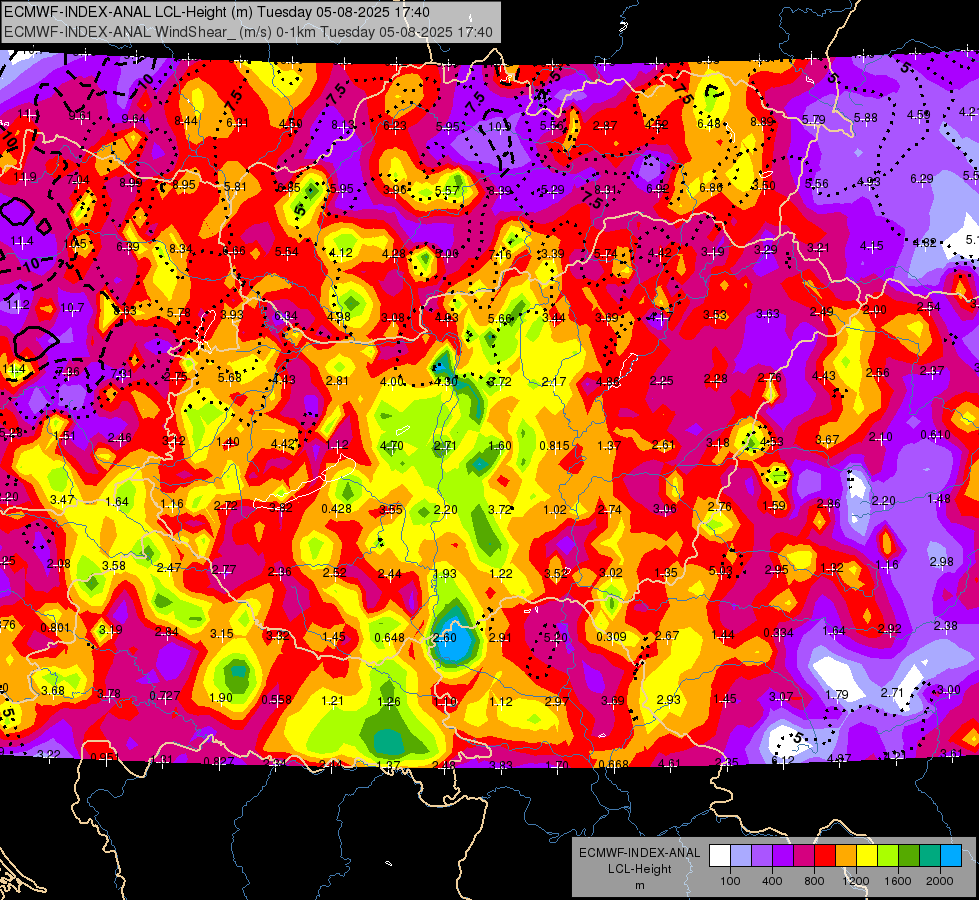
Task: Click the map value 2.93 on the yellow area
Action: [x=668, y=699]
